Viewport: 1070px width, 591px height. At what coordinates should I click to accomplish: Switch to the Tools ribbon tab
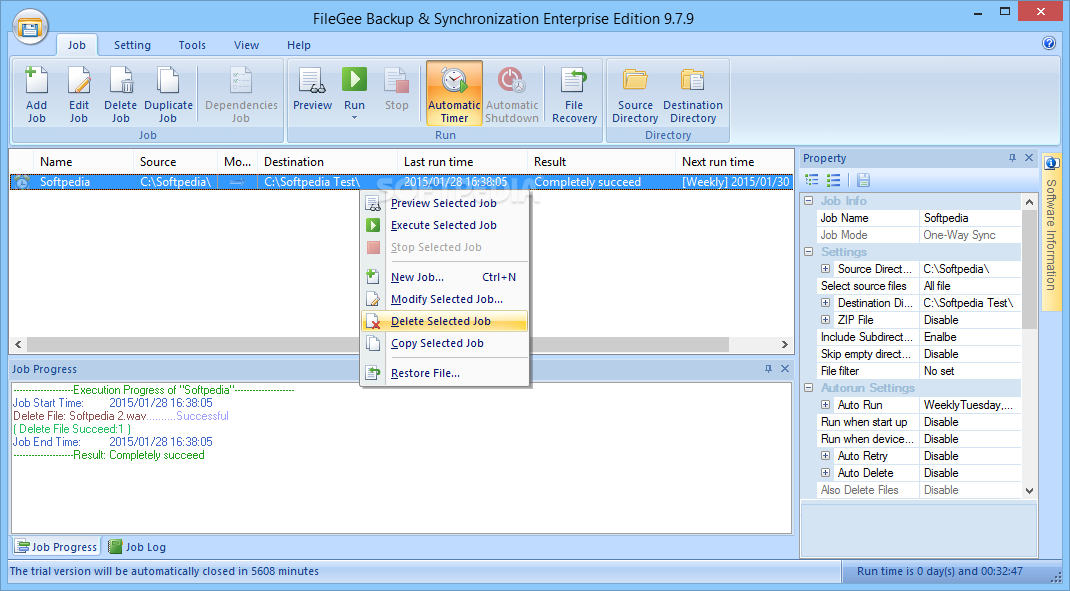192,45
